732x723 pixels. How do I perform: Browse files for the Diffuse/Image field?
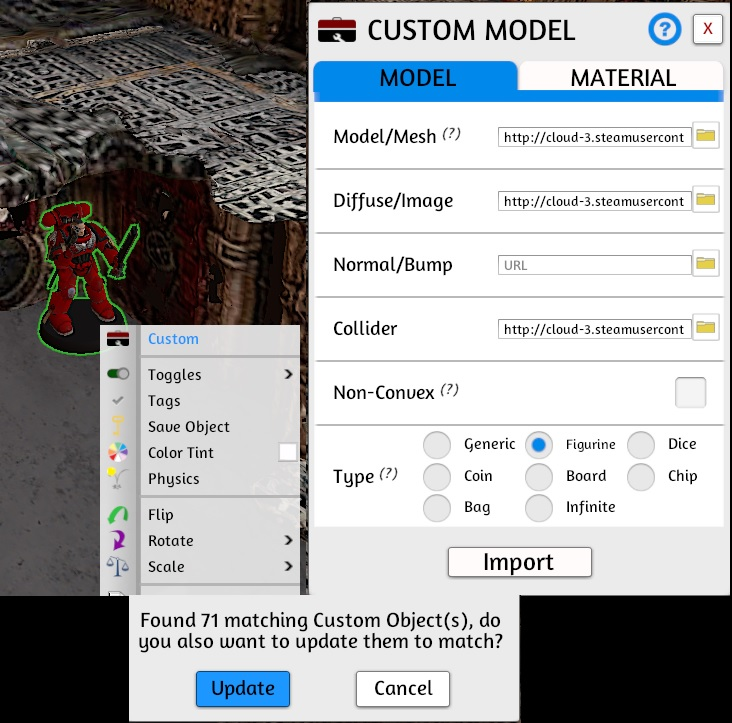coord(705,200)
